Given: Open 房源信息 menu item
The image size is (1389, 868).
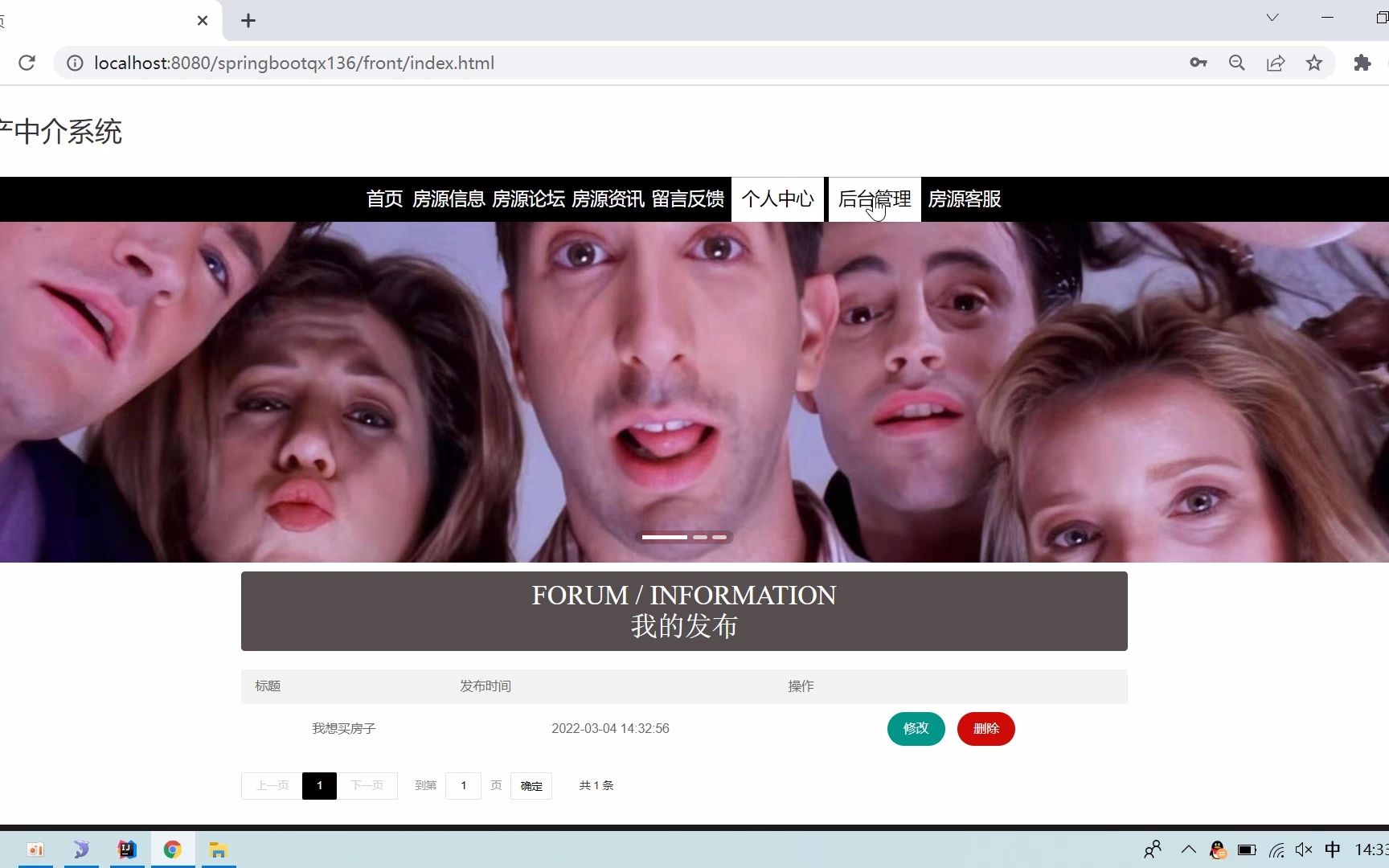Looking at the screenshot, I should pyautogui.click(x=449, y=199).
